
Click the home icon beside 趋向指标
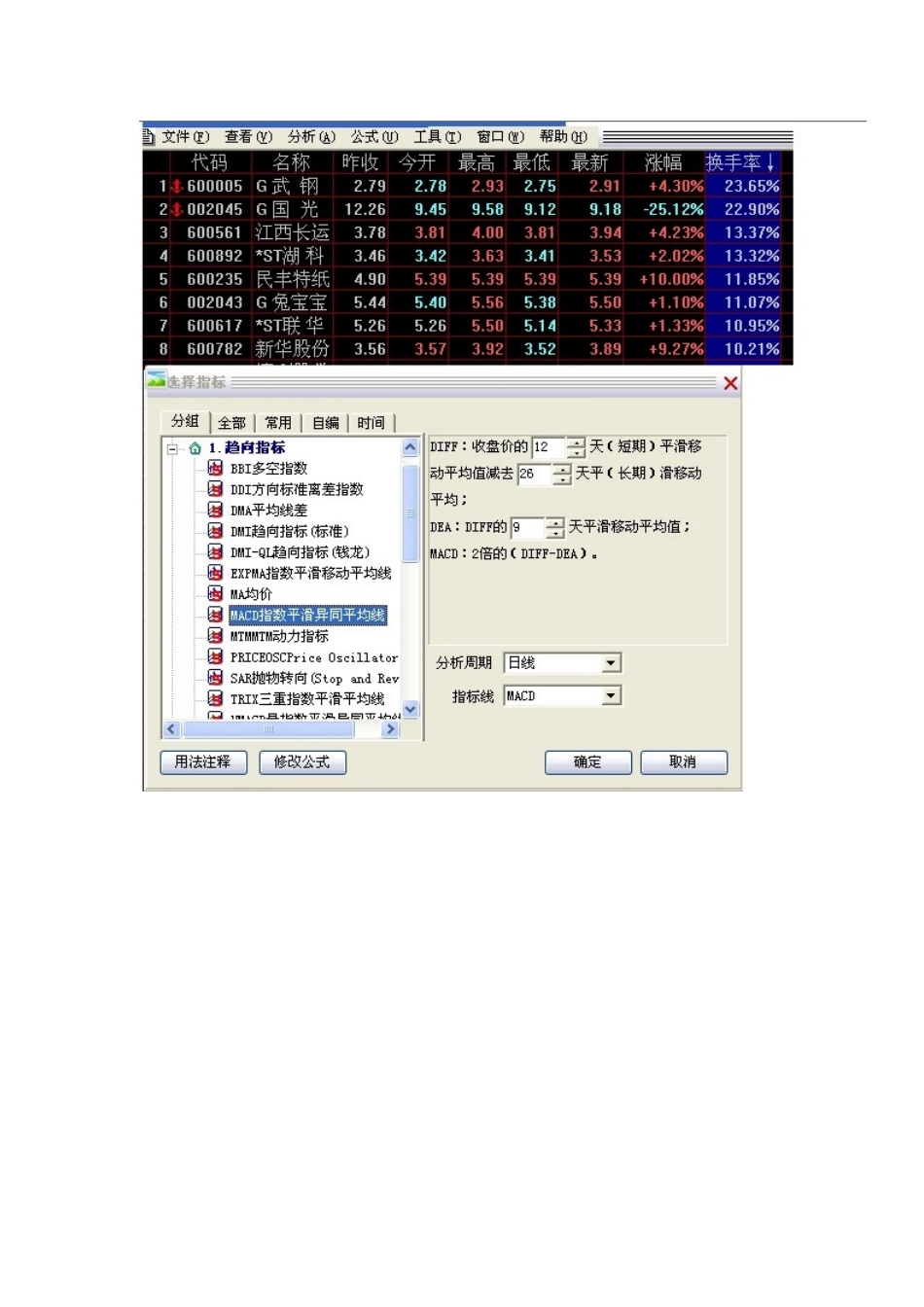(195, 448)
